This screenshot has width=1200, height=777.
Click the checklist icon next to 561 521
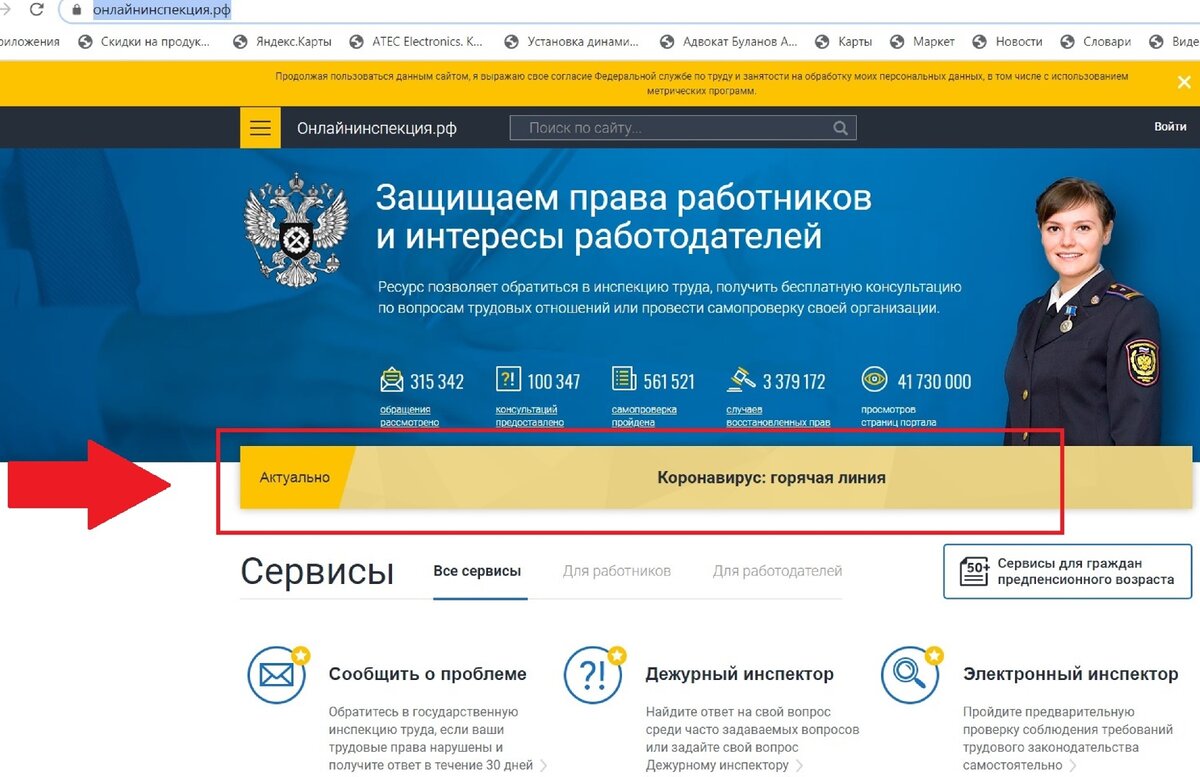pyautogui.click(x=624, y=380)
